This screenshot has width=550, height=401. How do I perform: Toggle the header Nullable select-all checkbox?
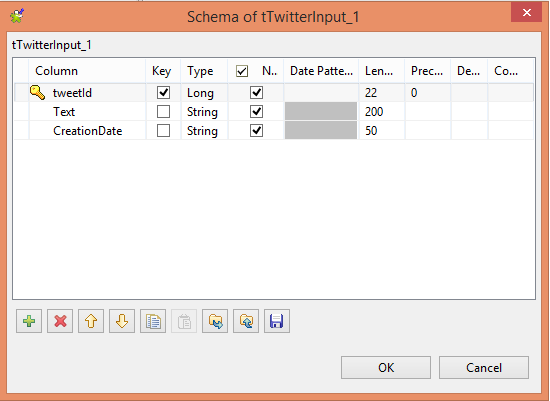click(242, 71)
